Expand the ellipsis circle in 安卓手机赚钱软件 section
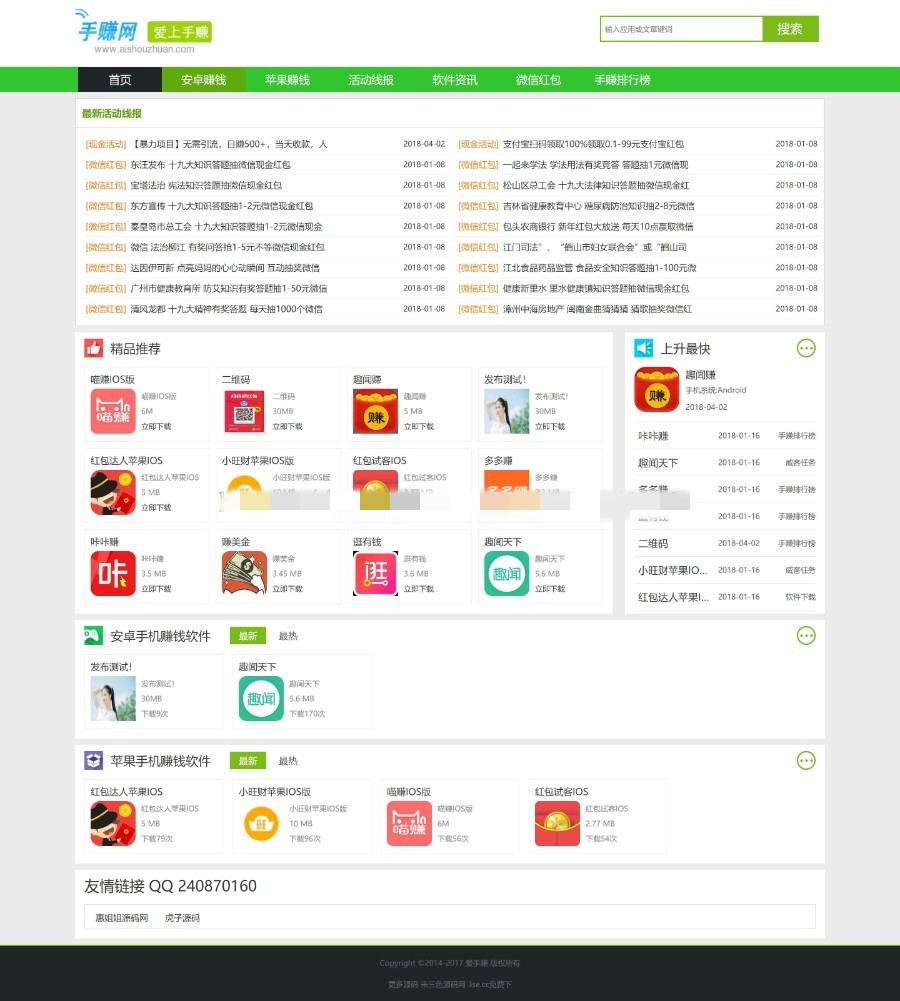Image resolution: width=900 pixels, height=1001 pixels. click(x=806, y=635)
